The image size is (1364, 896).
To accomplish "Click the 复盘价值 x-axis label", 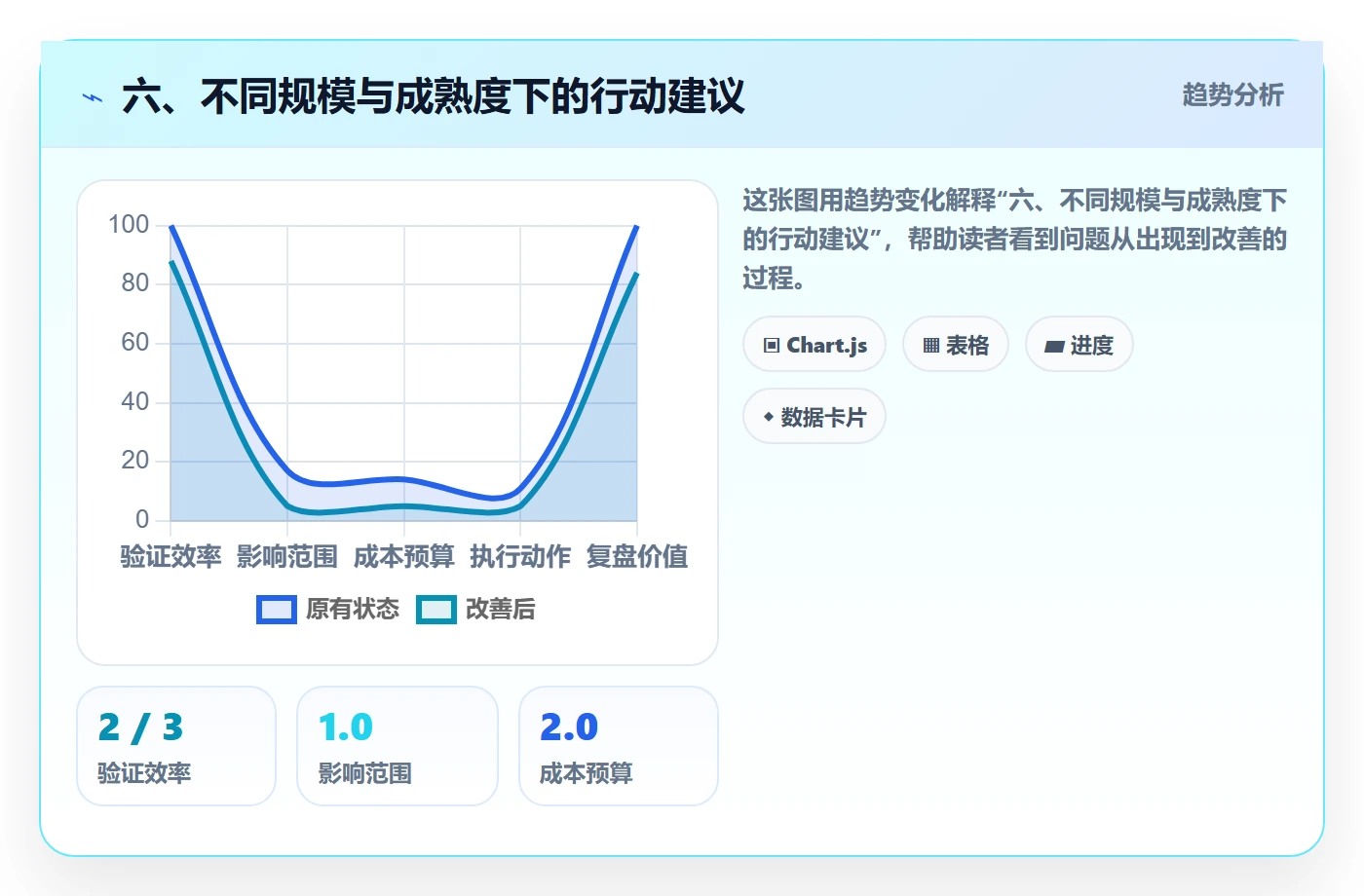I will [637, 556].
